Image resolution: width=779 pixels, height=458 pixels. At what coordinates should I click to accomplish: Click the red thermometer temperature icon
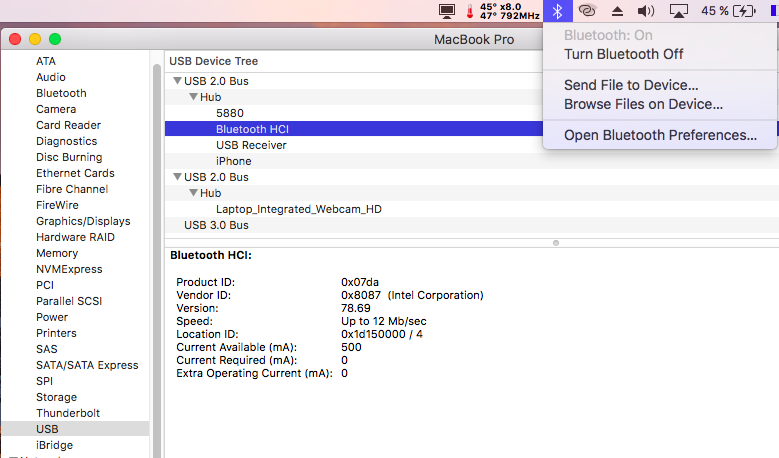469,11
